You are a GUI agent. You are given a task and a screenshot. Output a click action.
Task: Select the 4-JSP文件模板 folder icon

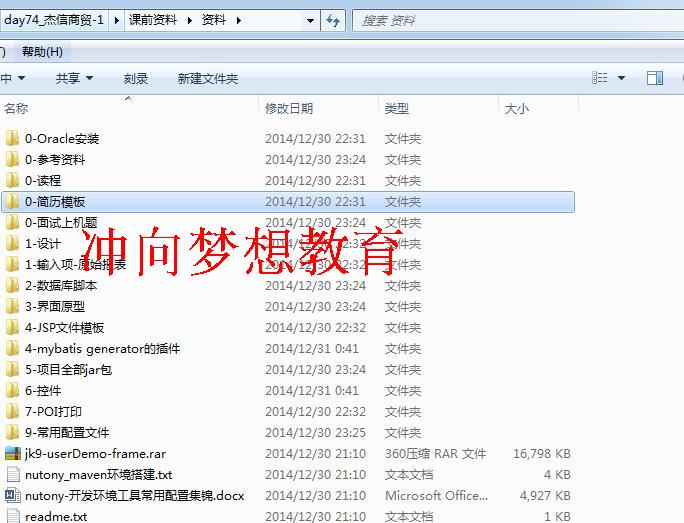13,328
